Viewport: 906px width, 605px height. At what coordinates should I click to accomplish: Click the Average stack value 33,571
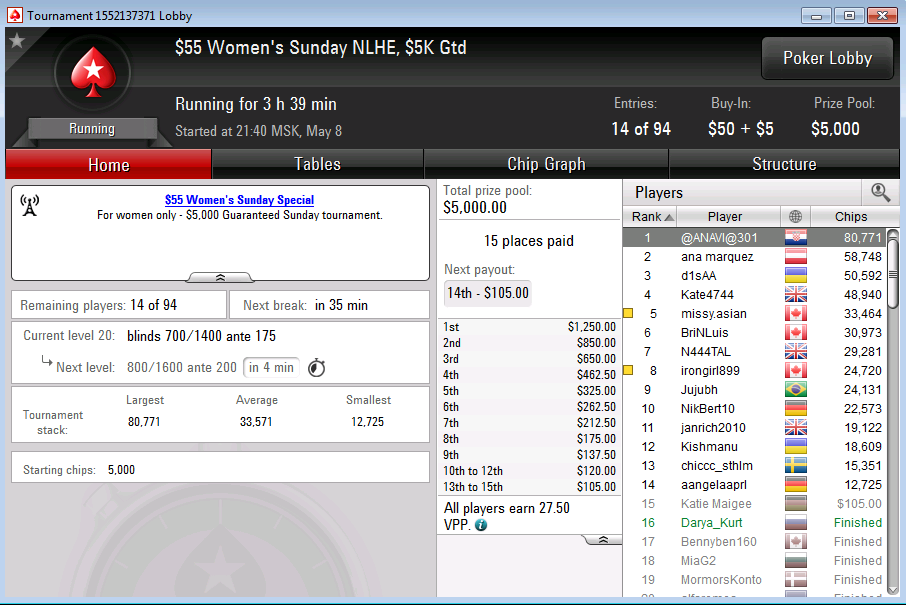click(x=256, y=422)
